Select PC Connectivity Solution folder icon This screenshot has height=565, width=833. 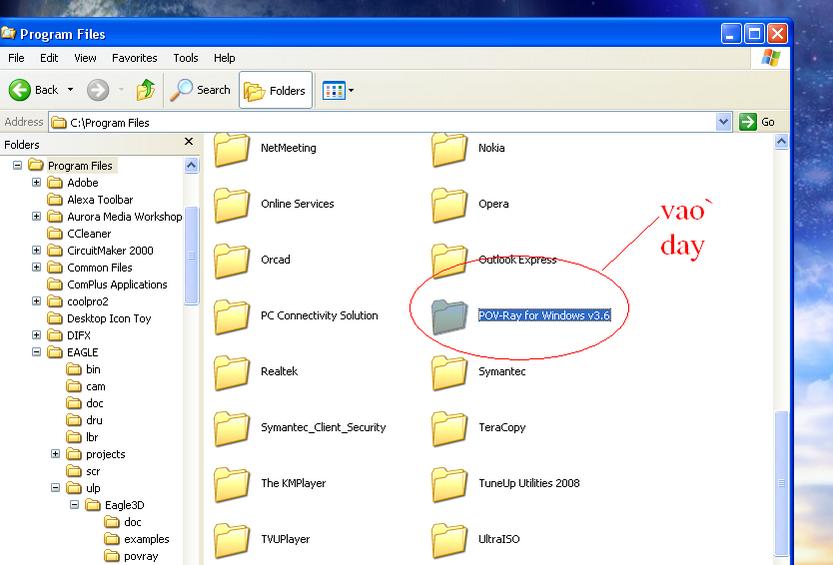coord(232,316)
